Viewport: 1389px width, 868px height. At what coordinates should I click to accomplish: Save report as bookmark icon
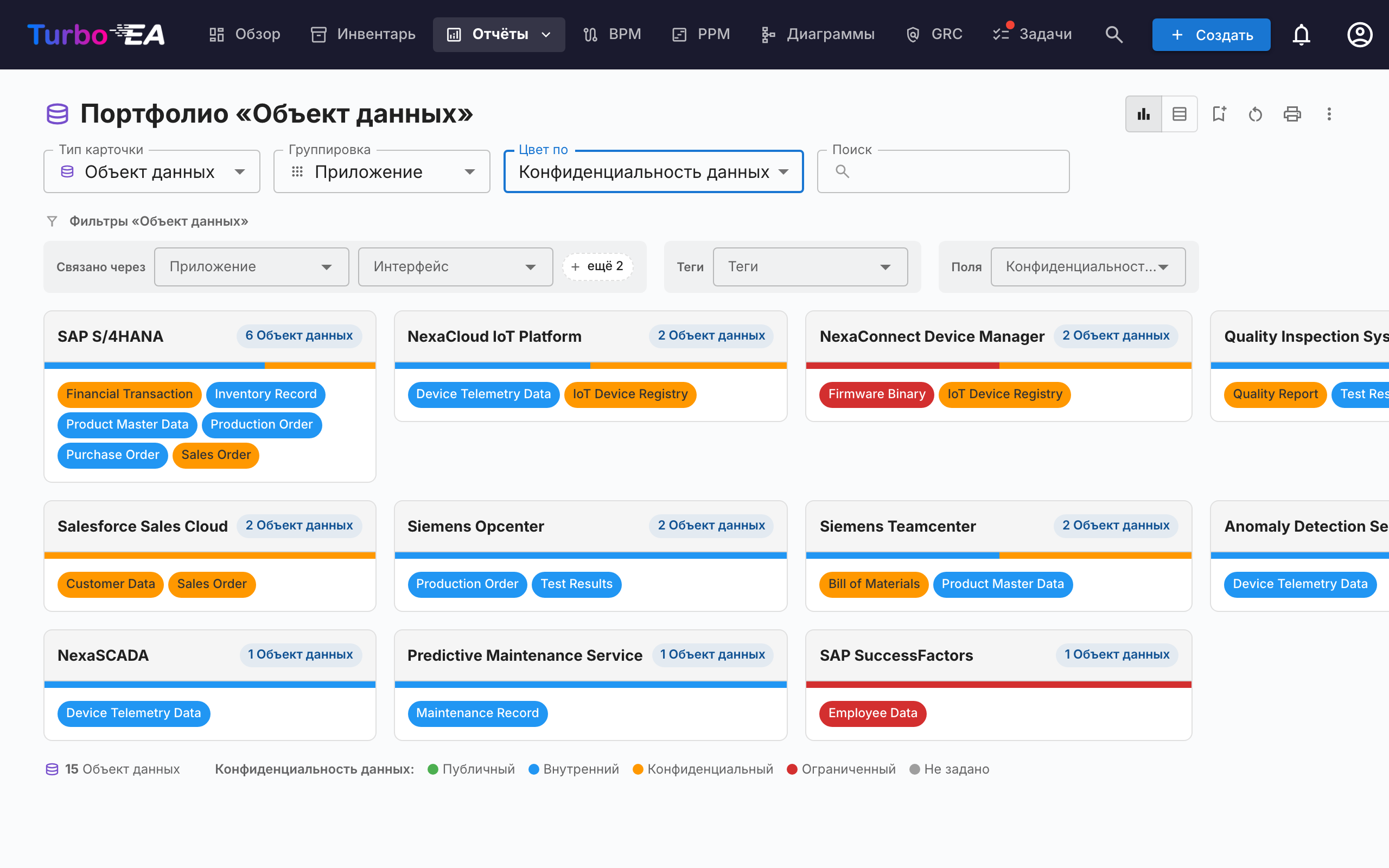[1219, 114]
